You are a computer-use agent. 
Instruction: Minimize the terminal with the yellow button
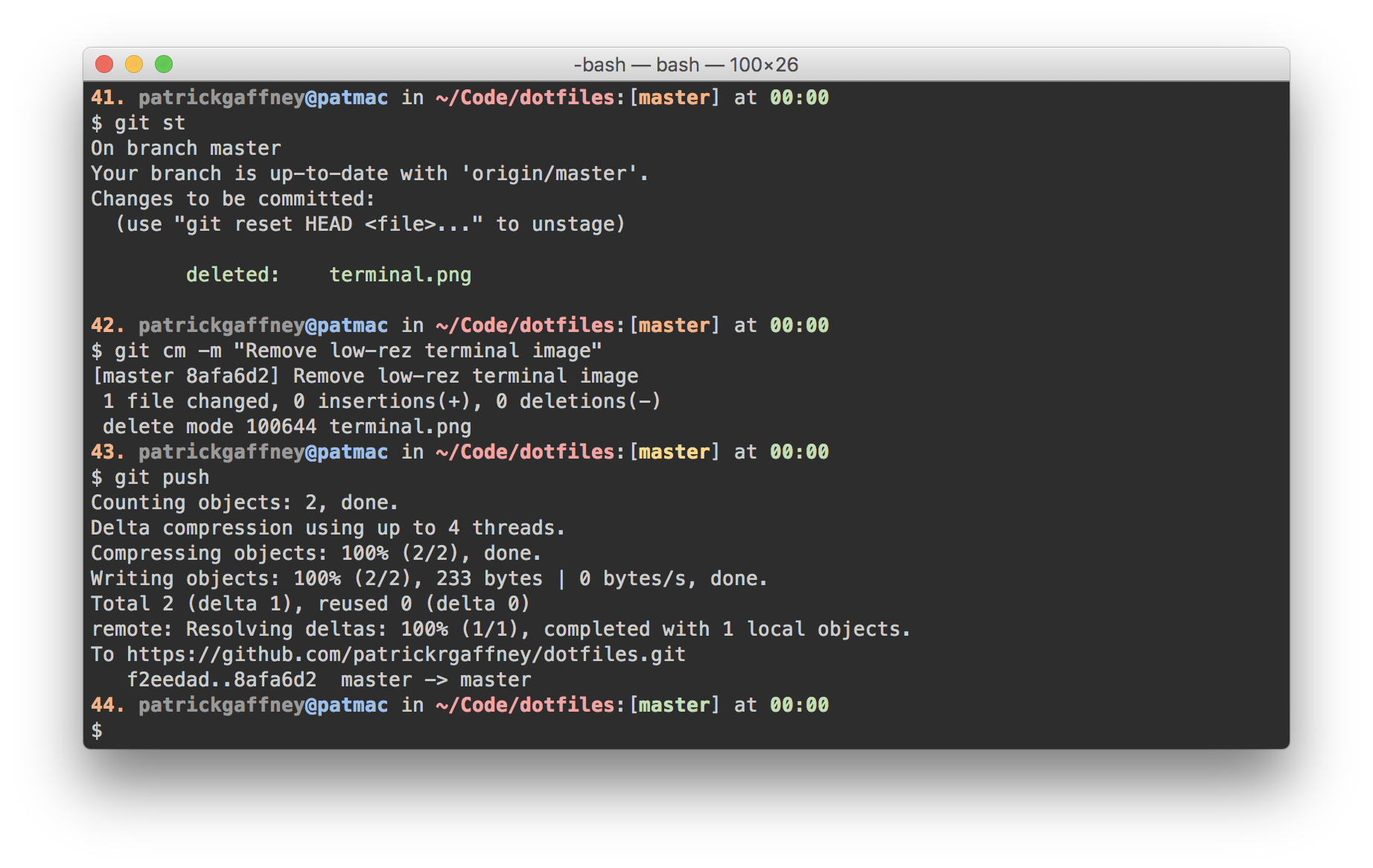pos(134,65)
